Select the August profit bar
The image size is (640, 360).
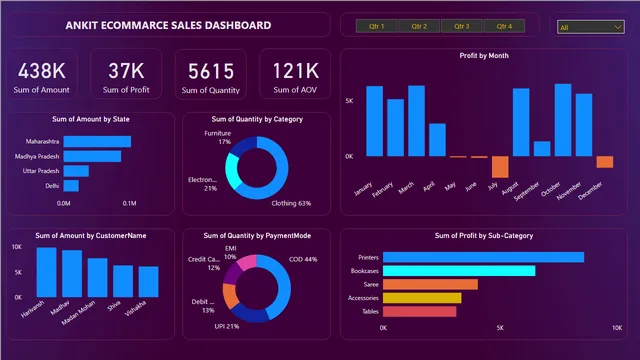tap(521, 122)
